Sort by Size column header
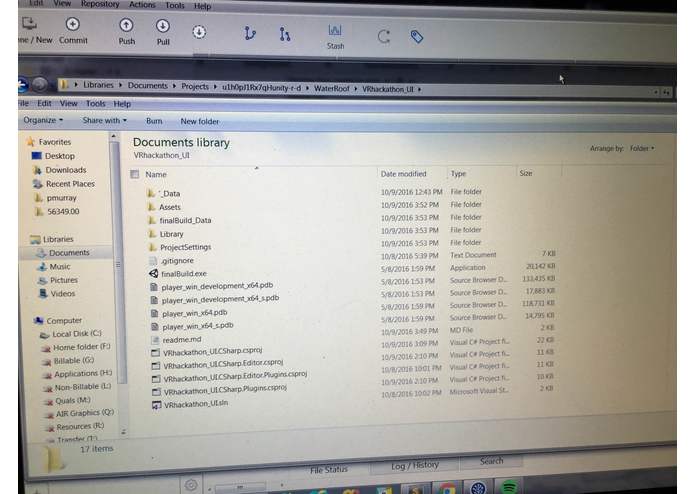This screenshot has width=695, height=494. 526,173
